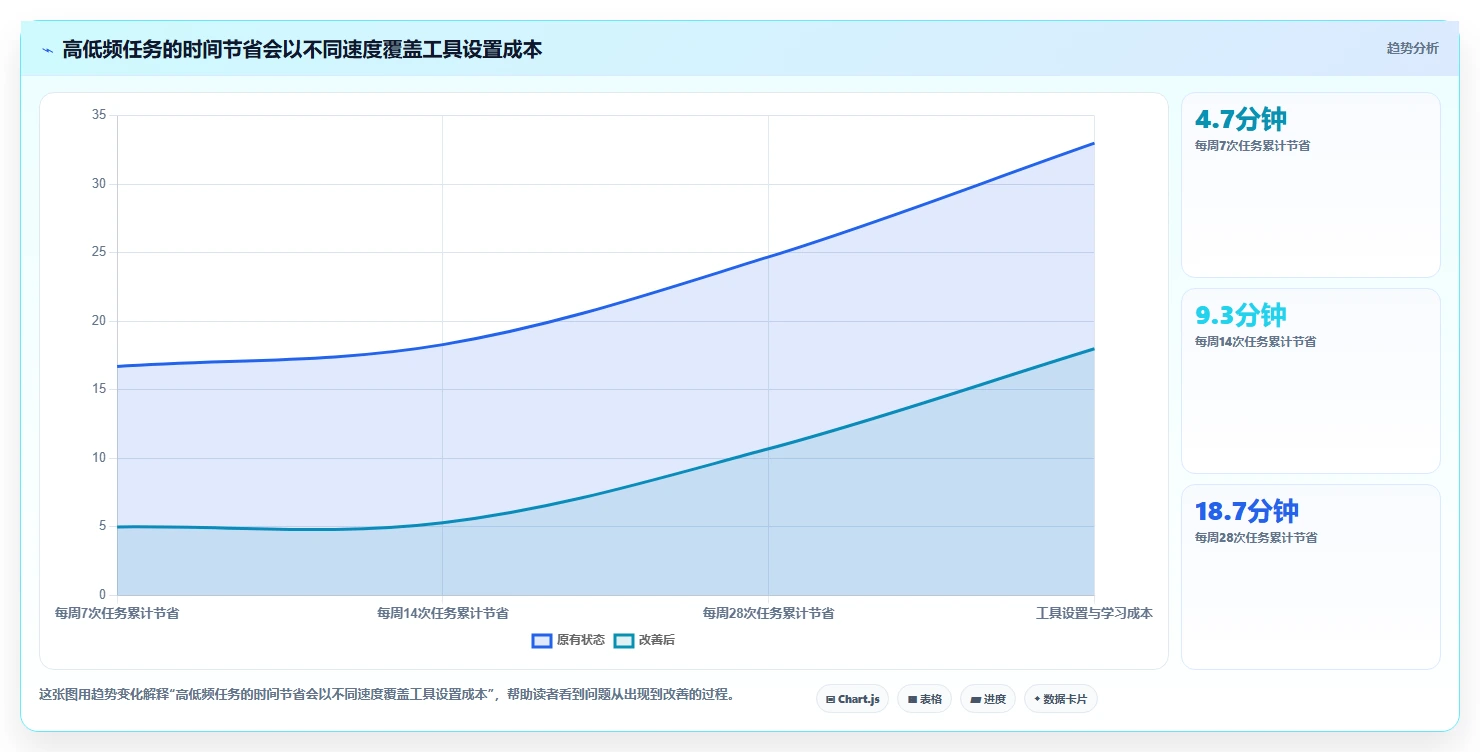Image resolution: width=1480 pixels, height=752 pixels.
Task: Click the 9.3分钟 stat card value
Action: [1240, 315]
